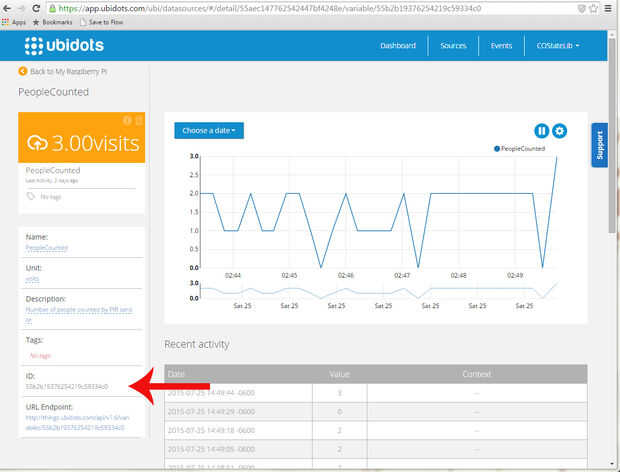Click the Ubidots logo

[64, 45]
